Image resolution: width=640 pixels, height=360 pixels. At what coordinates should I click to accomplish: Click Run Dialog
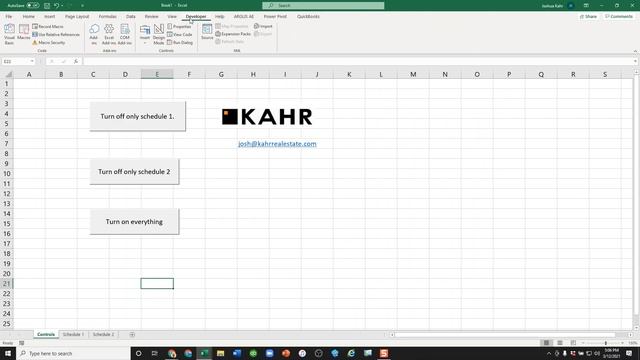tap(180, 42)
